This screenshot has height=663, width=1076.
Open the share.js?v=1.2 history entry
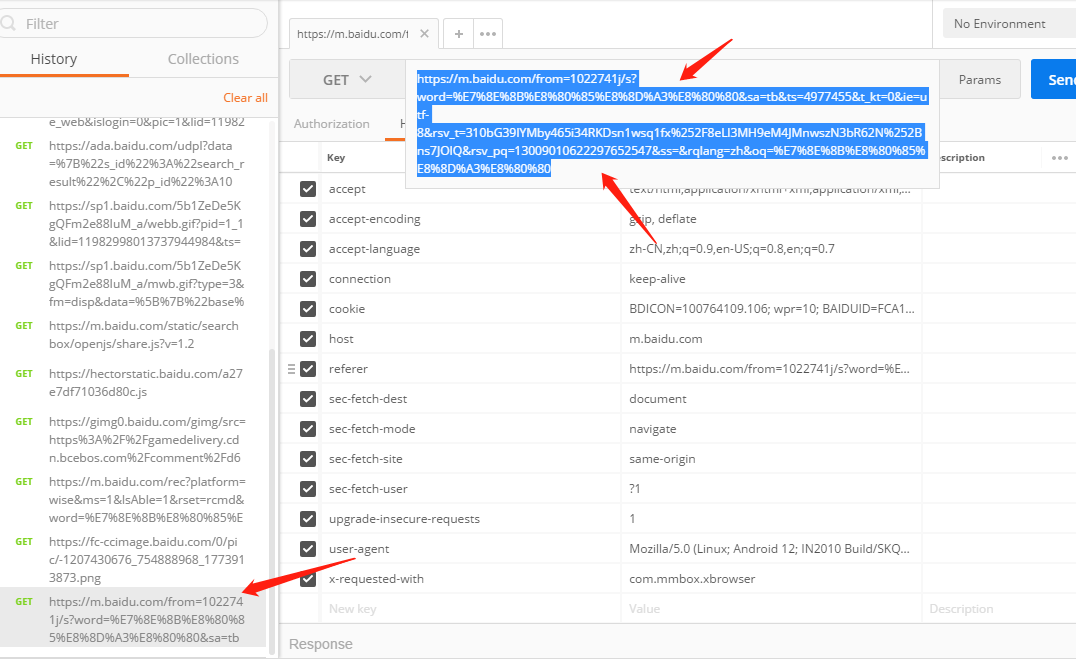tap(134, 335)
